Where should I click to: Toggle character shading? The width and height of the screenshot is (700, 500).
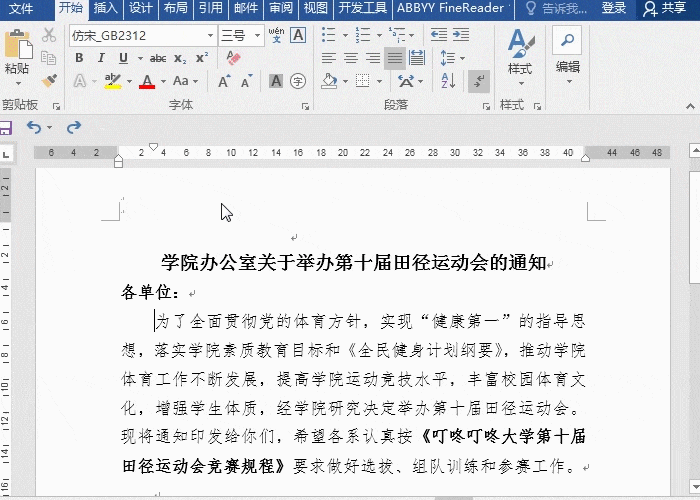pos(276,81)
